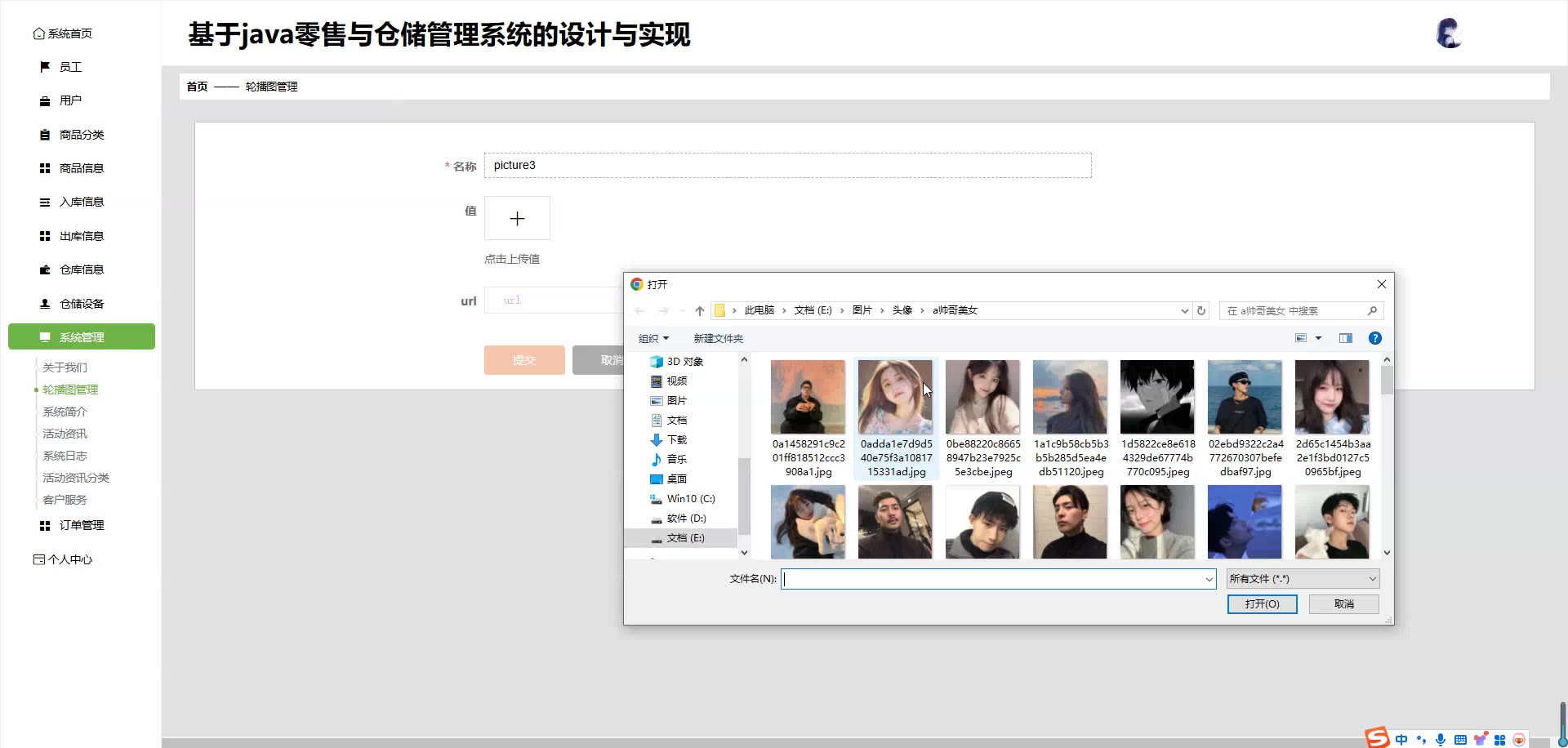
Task: Click the back arrow in file dialog
Action: pos(639,310)
